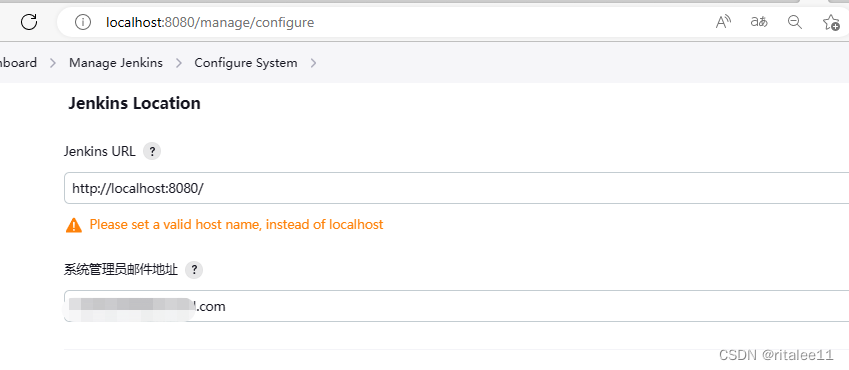Open help for Jenkins URL field
Image resolution: width=849 pixels, height=370 pixels.
click(152, 152)
